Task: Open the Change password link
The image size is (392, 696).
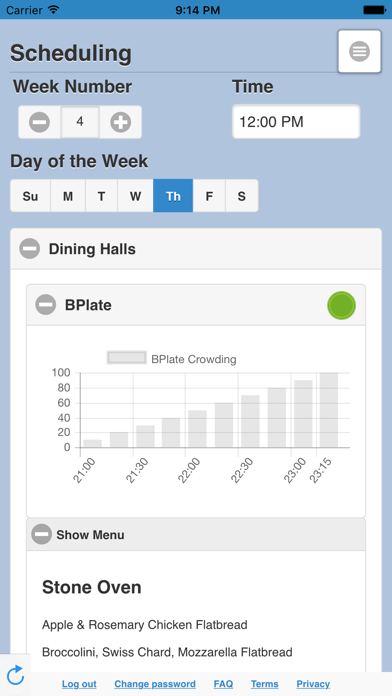Action: [155, 684]
